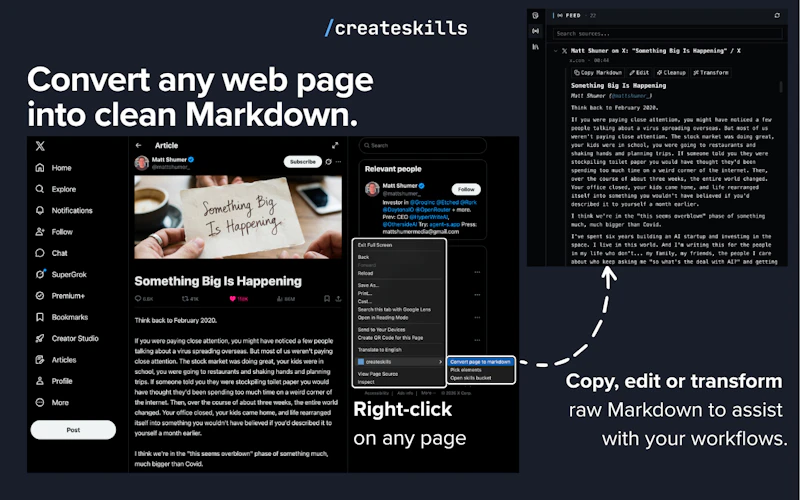This screenshot has height=500, width=800.
Task: Open More options in X sidebar
Action: tap(52, 403)
